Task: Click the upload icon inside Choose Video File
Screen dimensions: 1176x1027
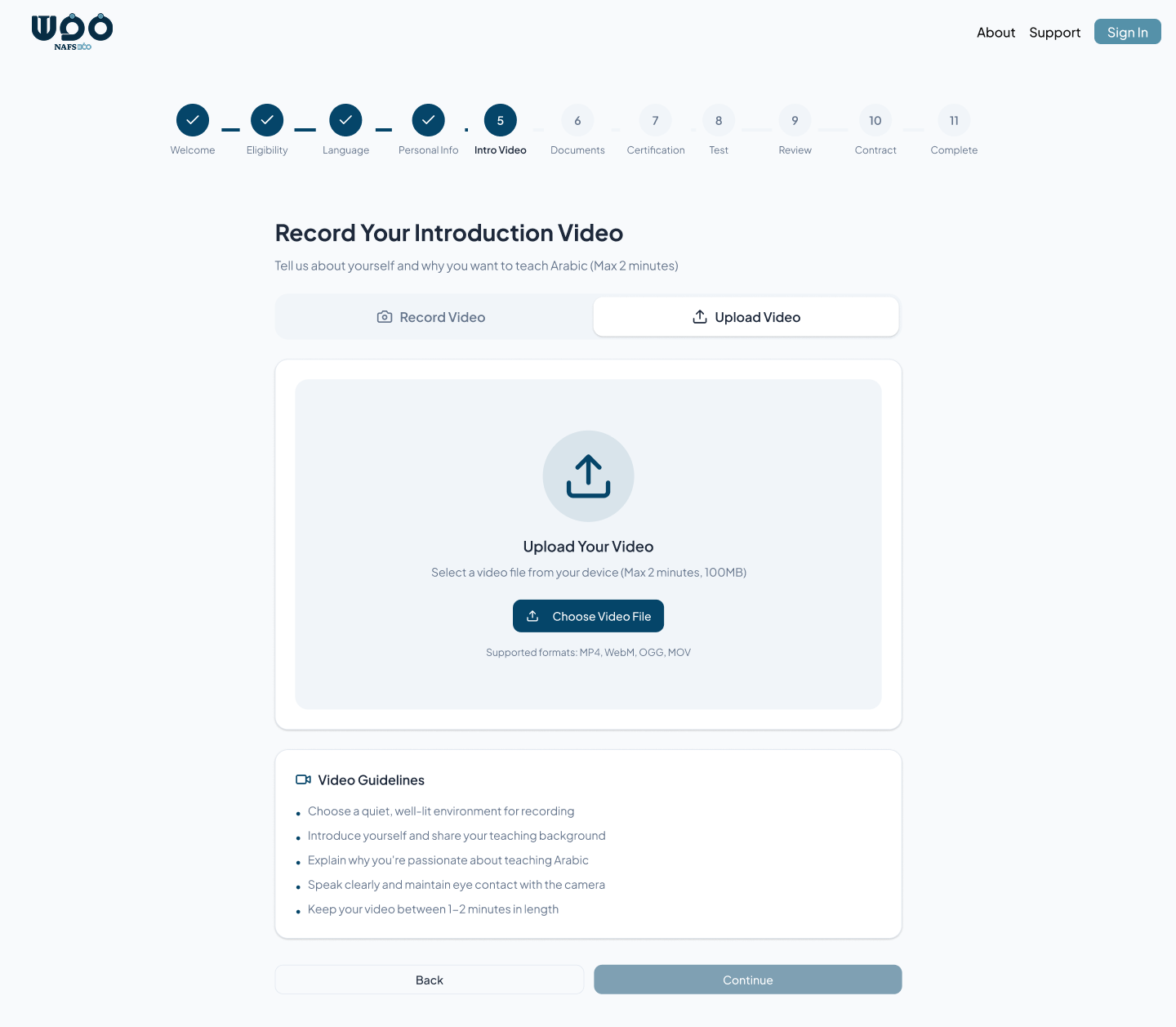Action: point(534,615)
